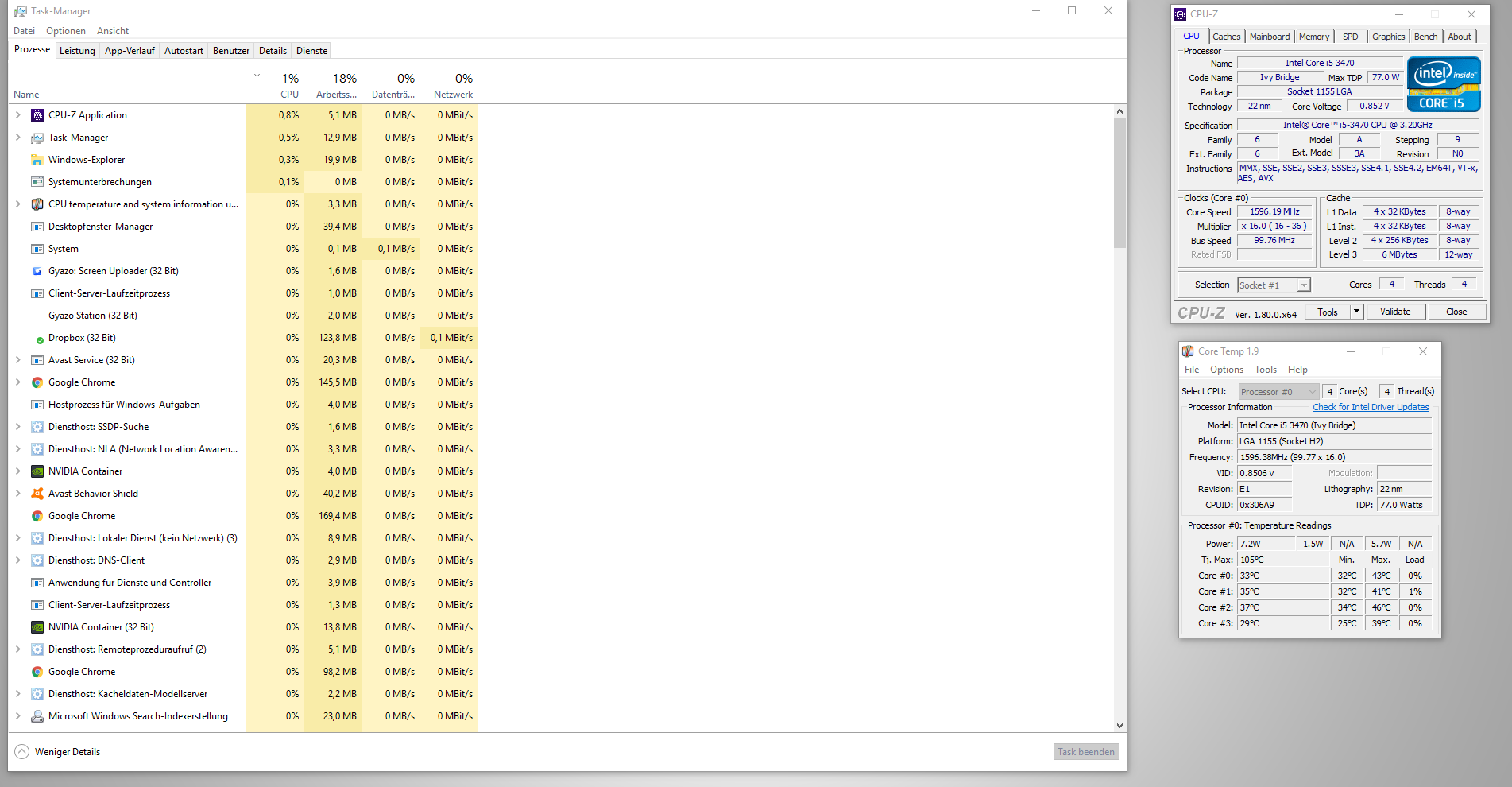Sort by the Name column header
This screenshot has width=1512, height=787.
tap(127, 87)
